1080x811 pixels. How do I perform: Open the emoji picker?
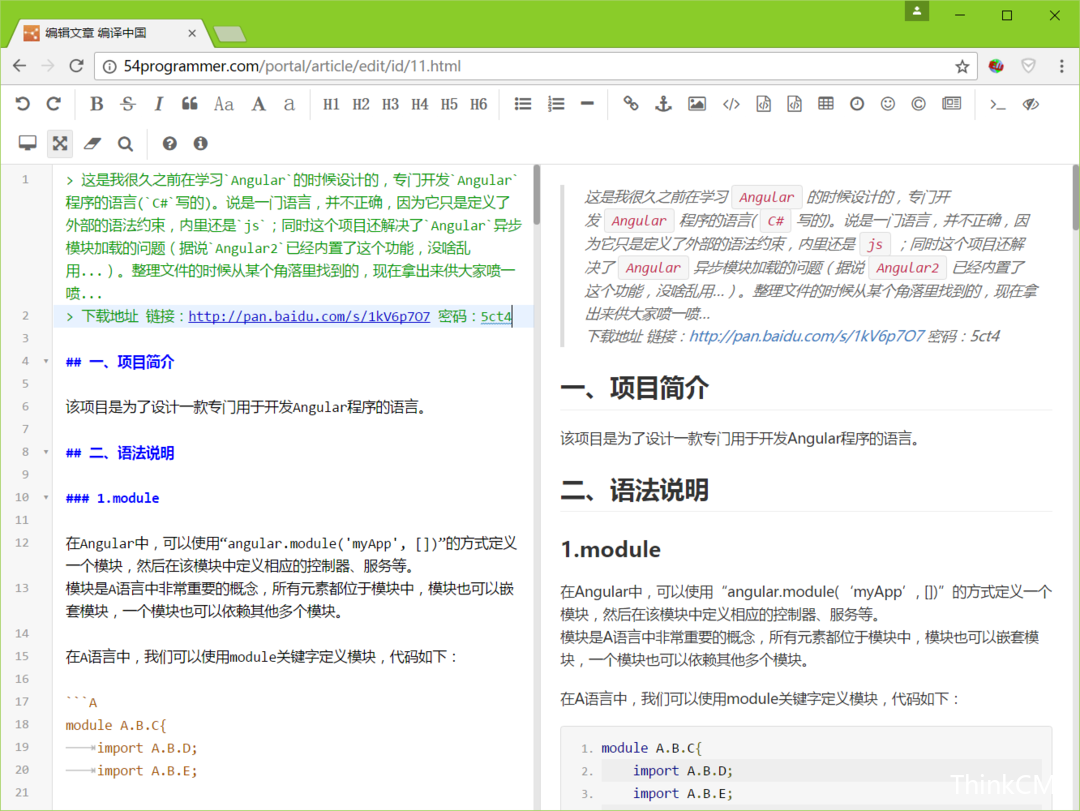888,104
